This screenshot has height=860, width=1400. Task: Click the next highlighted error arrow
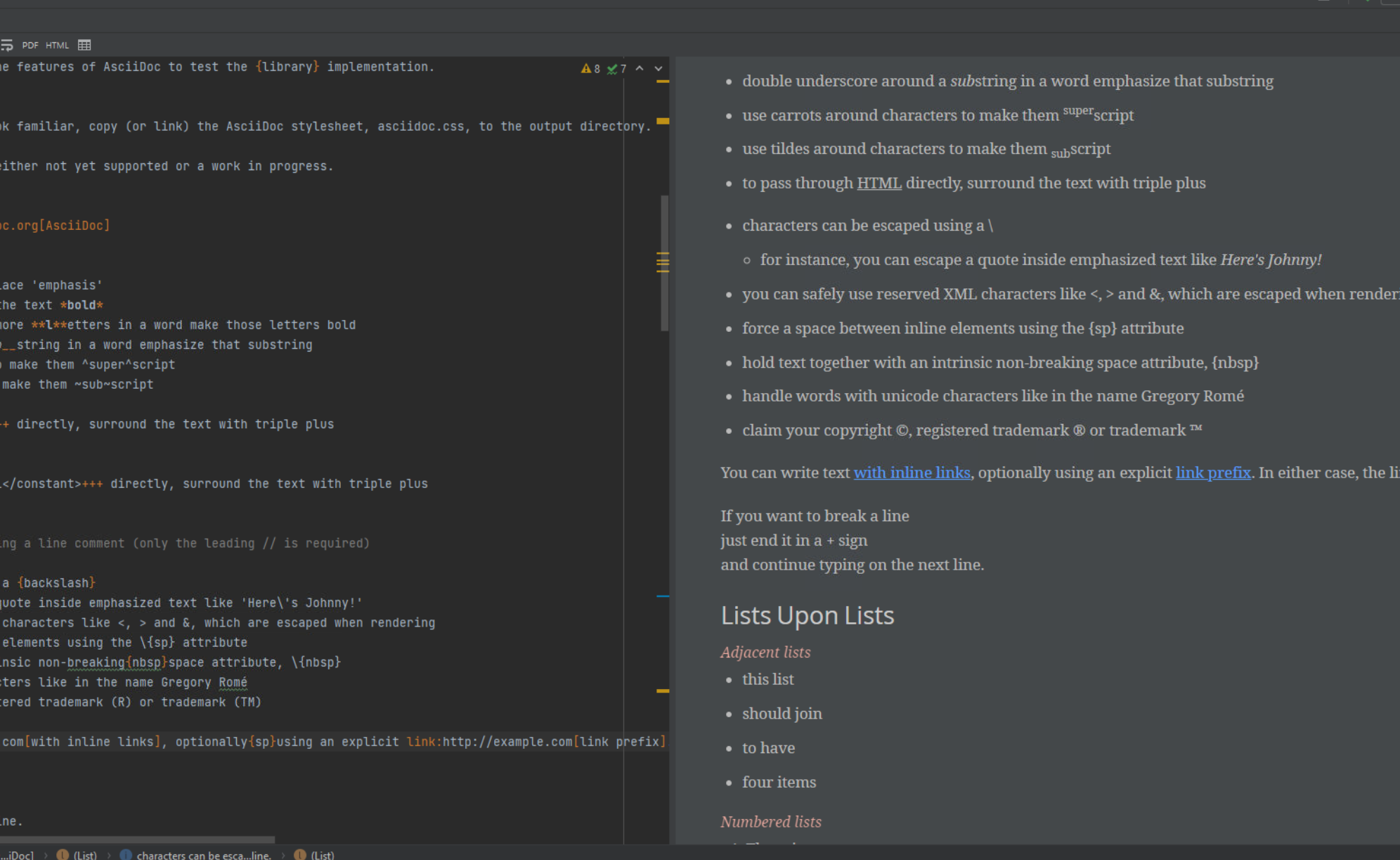658,68
